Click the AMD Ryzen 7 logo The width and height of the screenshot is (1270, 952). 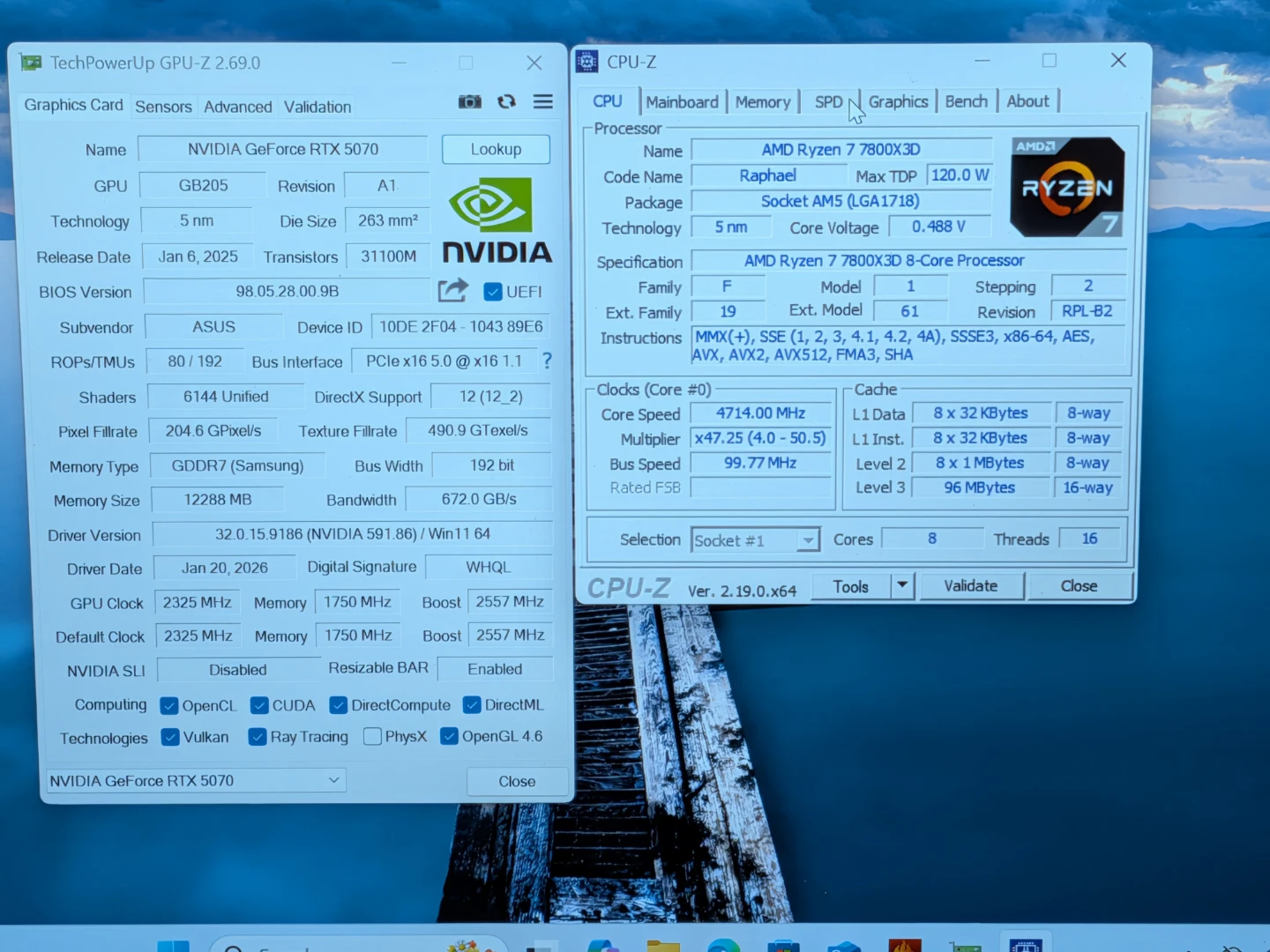coord(1067,187)
